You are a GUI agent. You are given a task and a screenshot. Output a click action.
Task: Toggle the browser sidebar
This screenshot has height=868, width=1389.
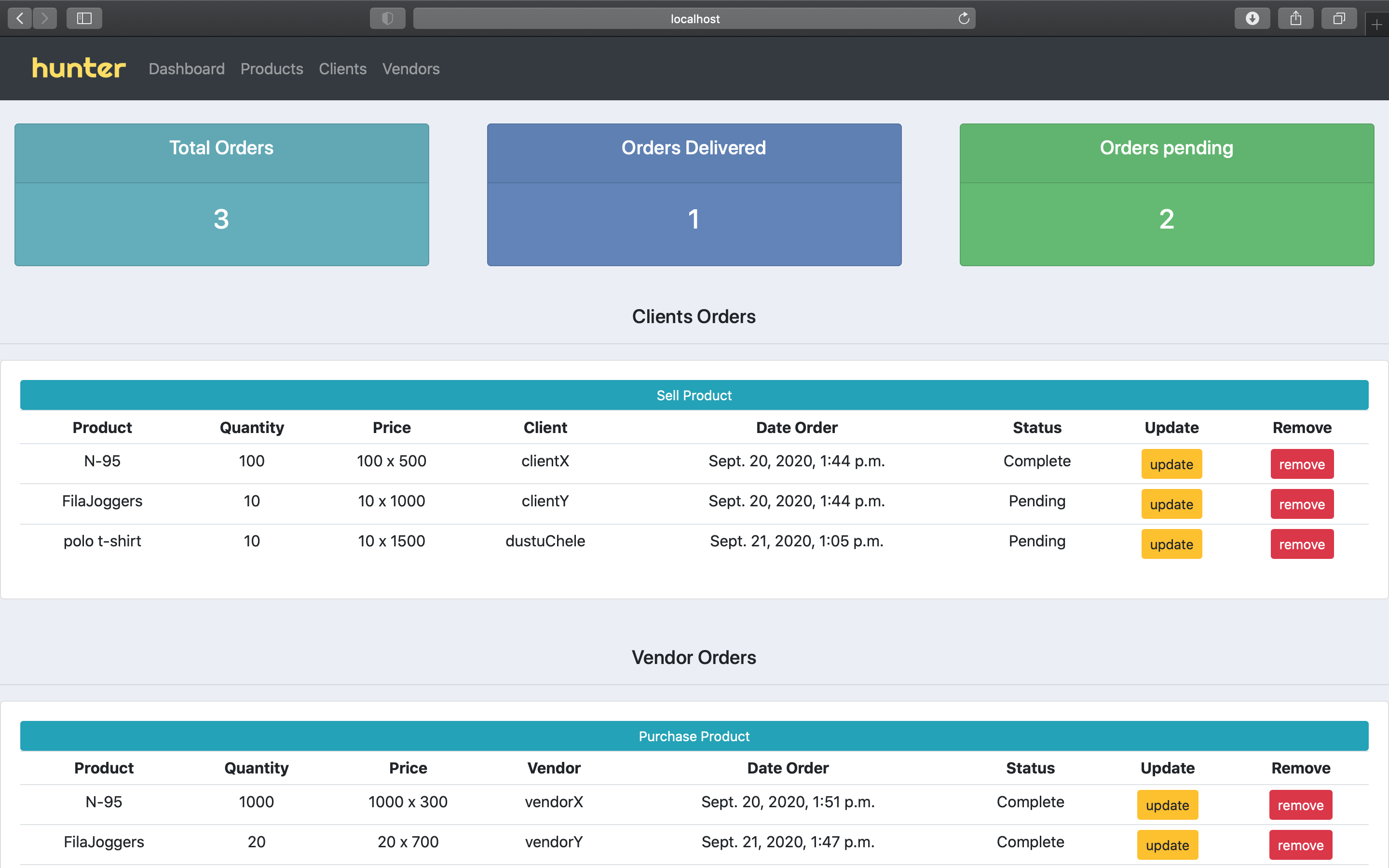[x=84, y=18]
